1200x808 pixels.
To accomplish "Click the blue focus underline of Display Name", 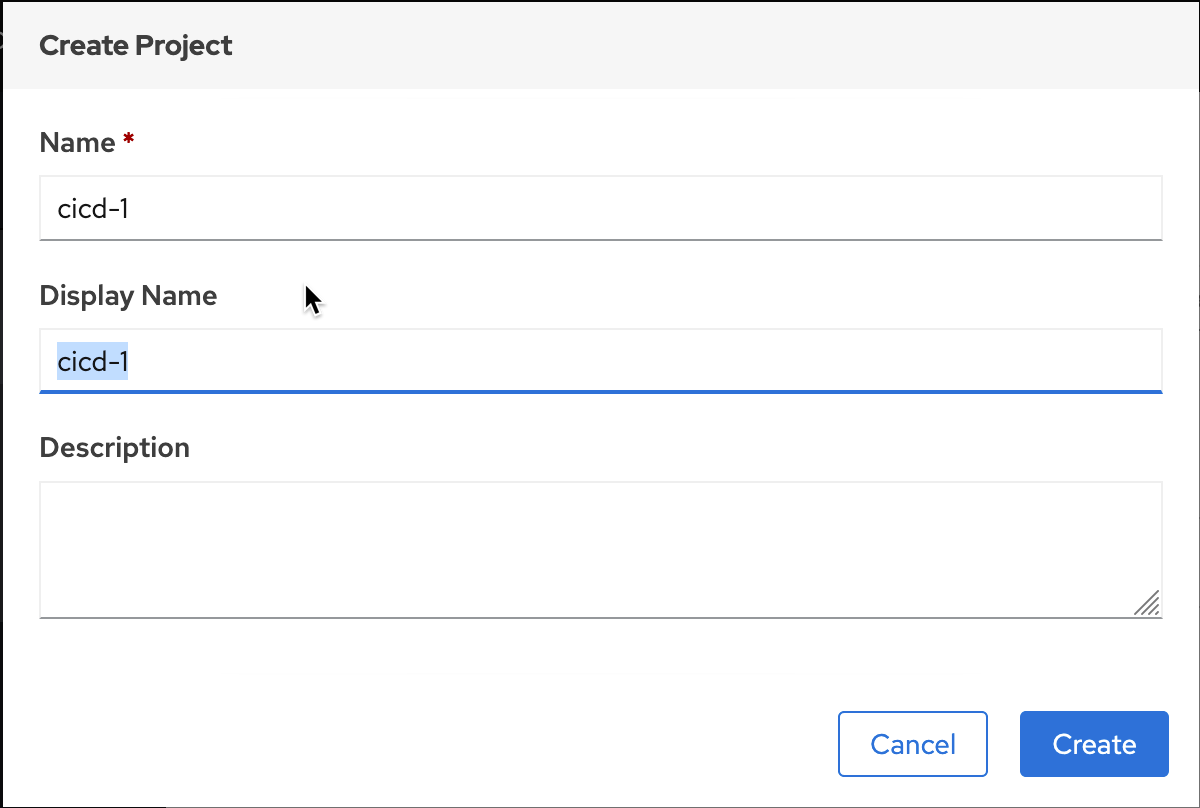I will point(601,392).
